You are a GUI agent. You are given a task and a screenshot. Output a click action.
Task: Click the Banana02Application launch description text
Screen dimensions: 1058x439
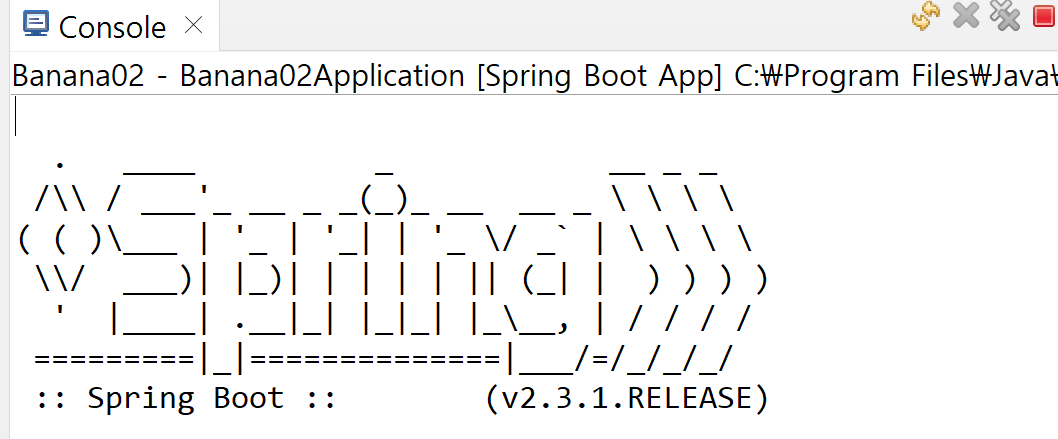click(x=534, y=76)
